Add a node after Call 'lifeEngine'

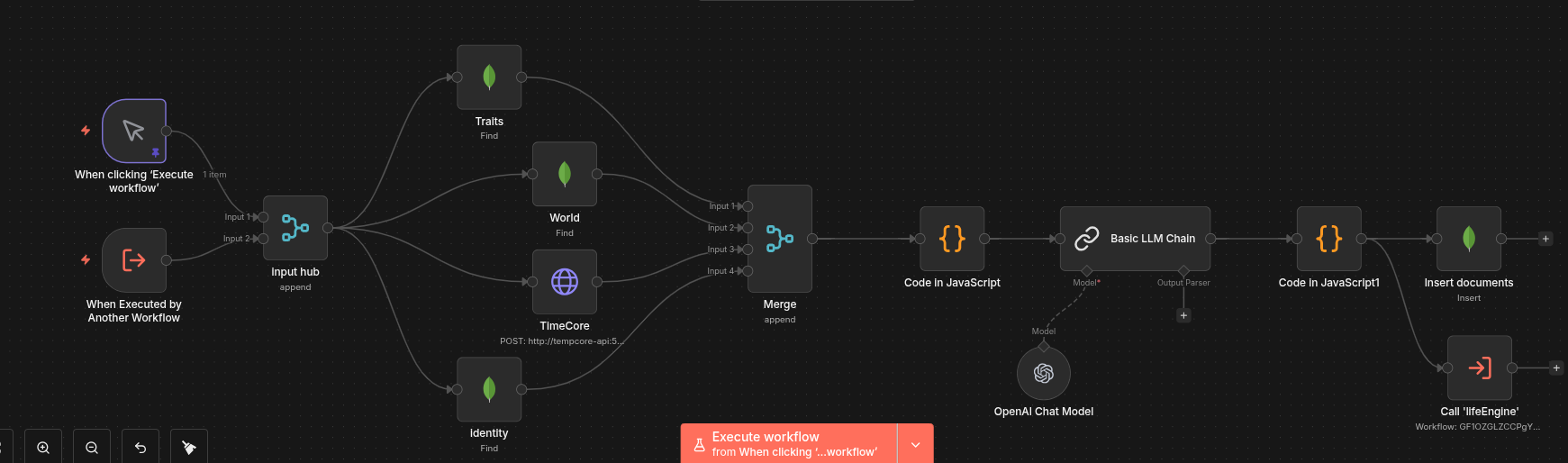[1556, 368]
